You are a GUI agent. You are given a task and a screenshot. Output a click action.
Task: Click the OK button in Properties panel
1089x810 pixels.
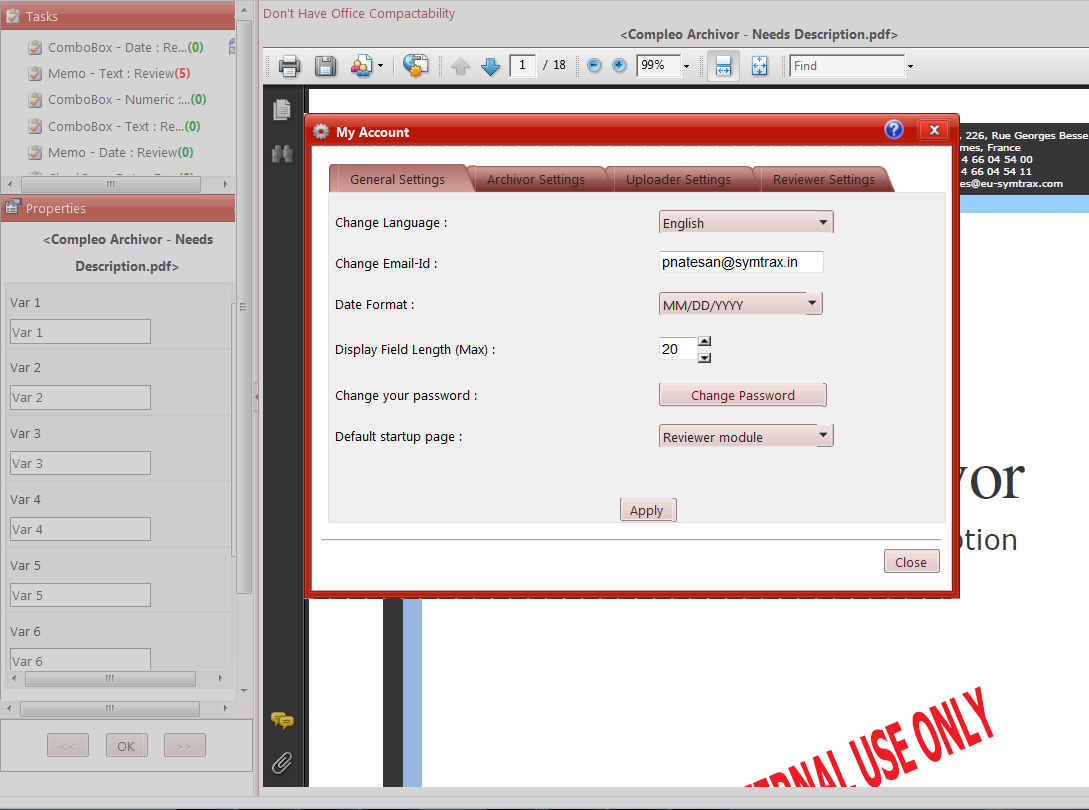pyautogui.click(x=126, y=745)
